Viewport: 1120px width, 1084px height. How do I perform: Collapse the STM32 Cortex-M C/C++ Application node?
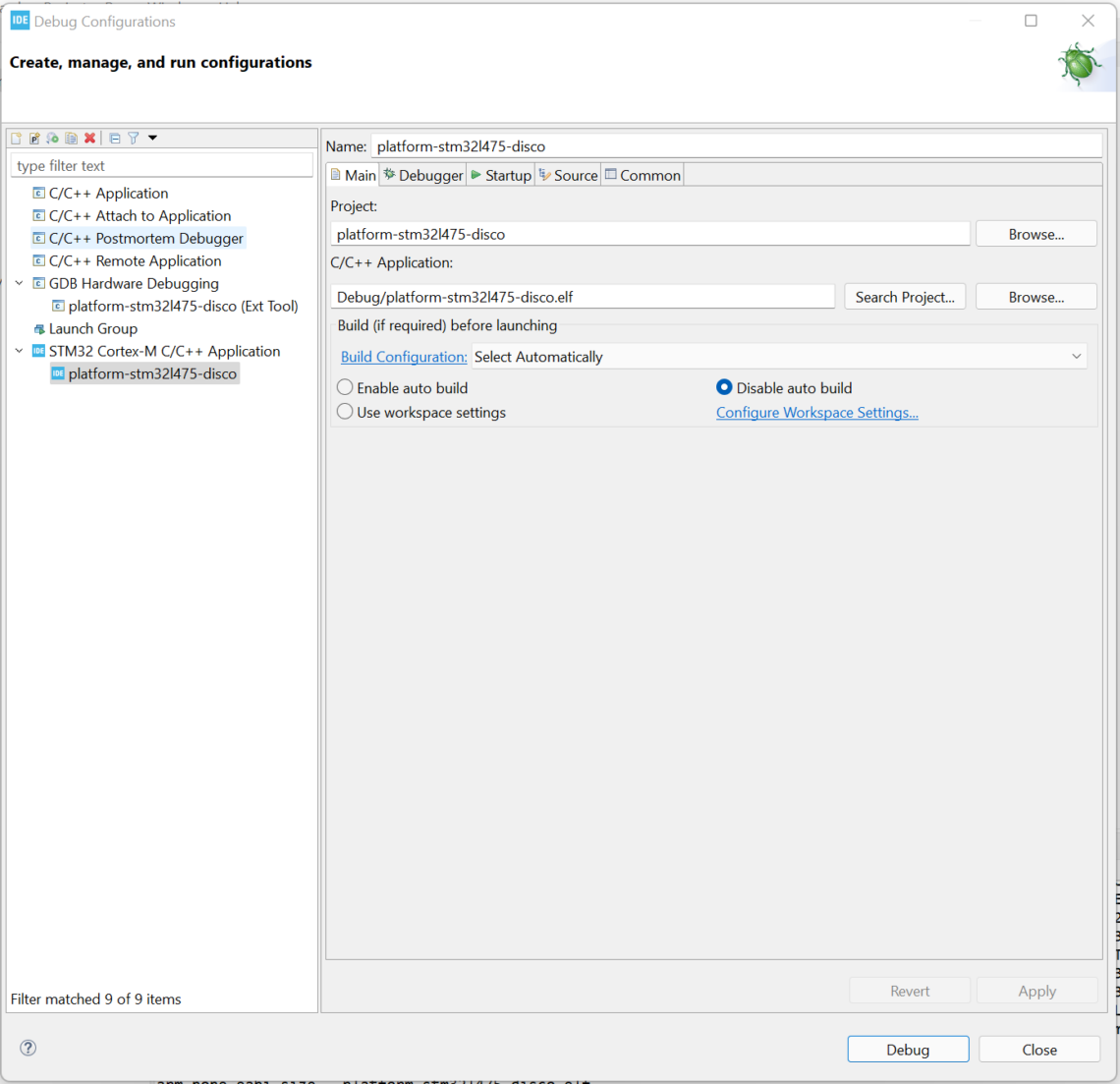coord(19,351)
